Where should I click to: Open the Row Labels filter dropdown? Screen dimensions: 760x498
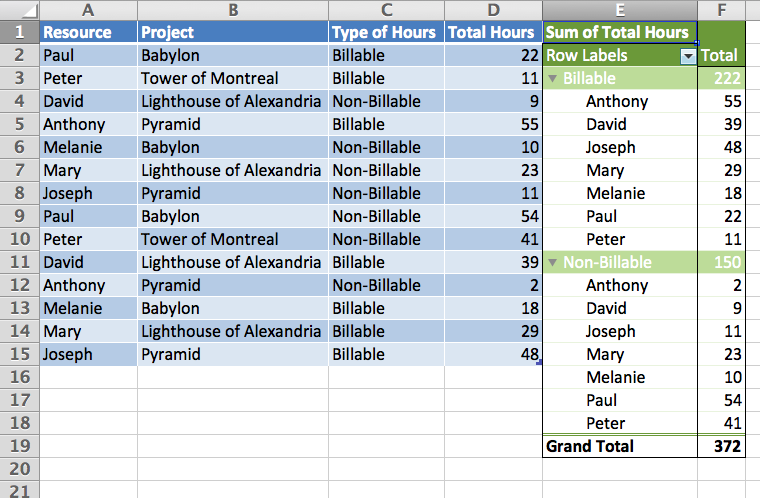[x=688, y=56]
